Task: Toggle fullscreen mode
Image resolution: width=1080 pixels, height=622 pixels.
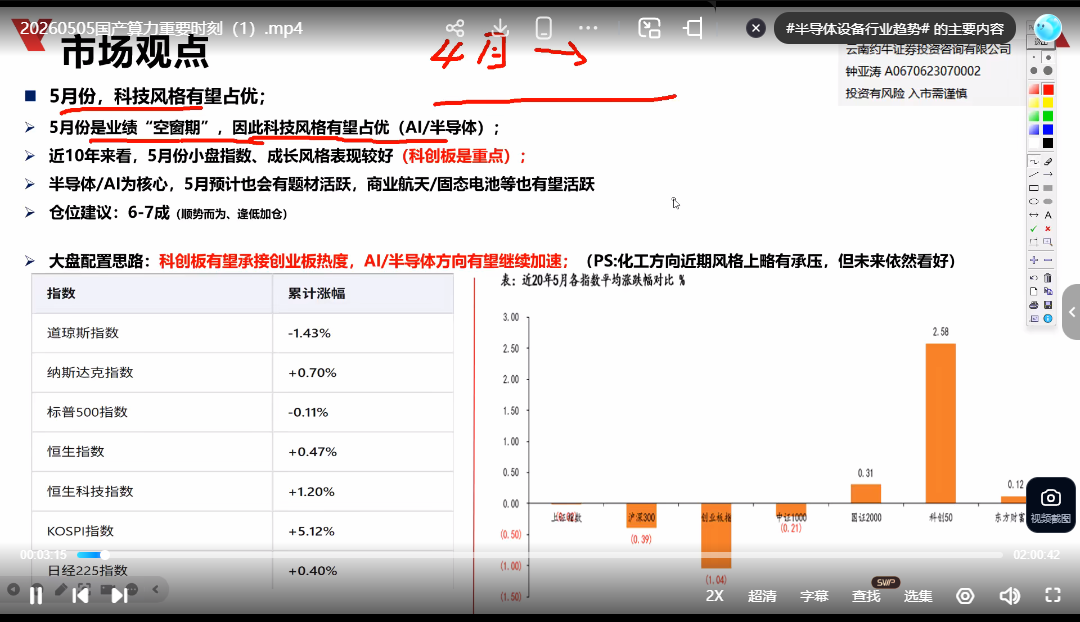Action: click(x=1053, y=595)
